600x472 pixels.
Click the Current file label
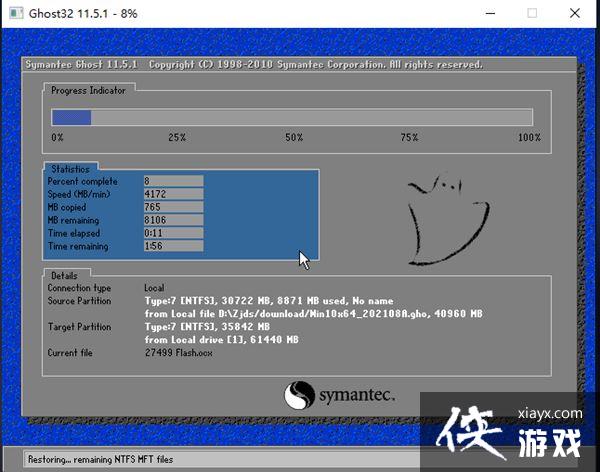pos(70,353)
